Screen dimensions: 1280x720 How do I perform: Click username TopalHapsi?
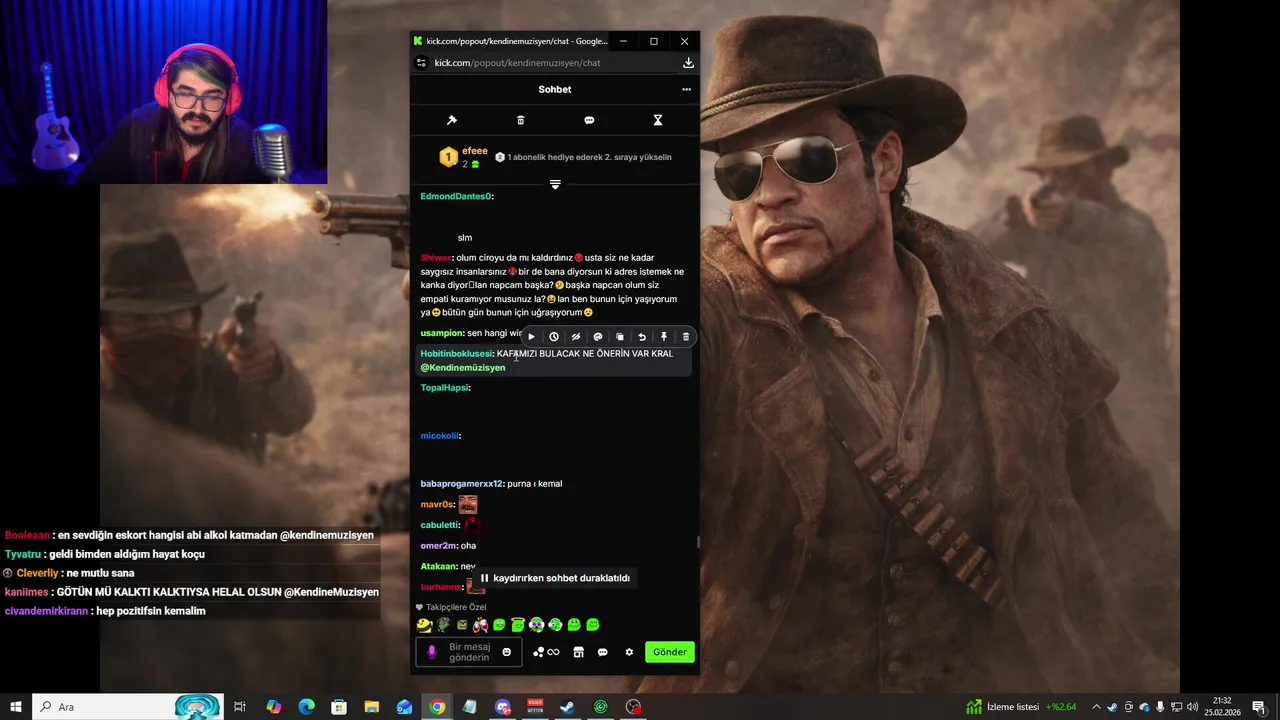pos(444,388)
